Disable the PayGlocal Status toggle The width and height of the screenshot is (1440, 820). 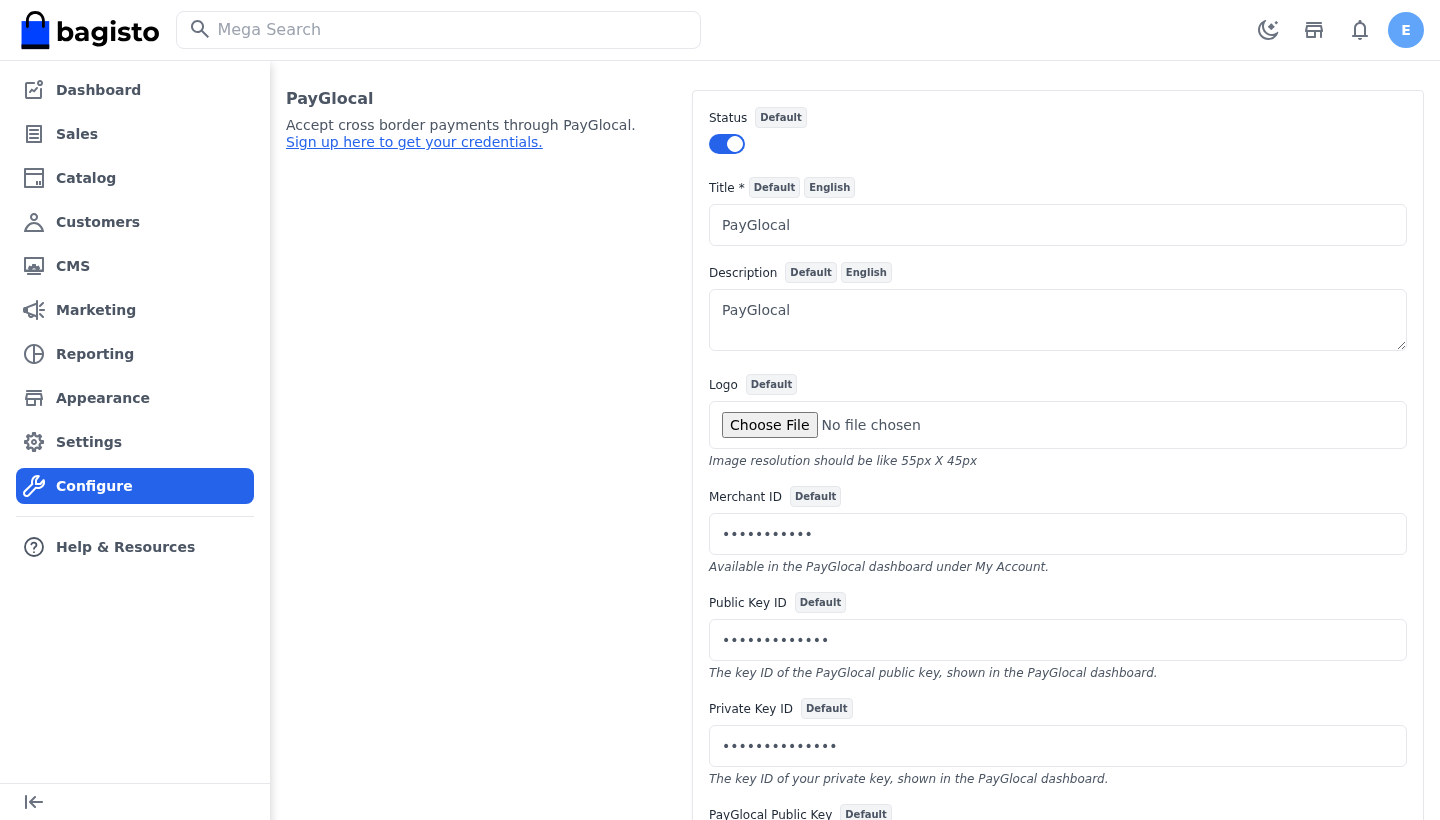727,144
